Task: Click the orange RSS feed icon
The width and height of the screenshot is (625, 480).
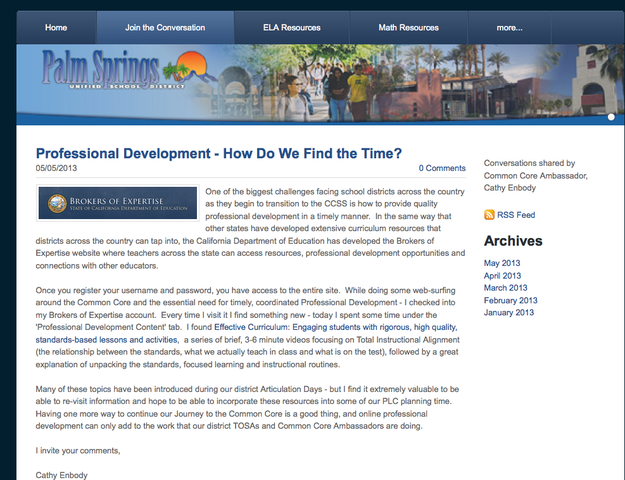Action: [x=489, y=215]
